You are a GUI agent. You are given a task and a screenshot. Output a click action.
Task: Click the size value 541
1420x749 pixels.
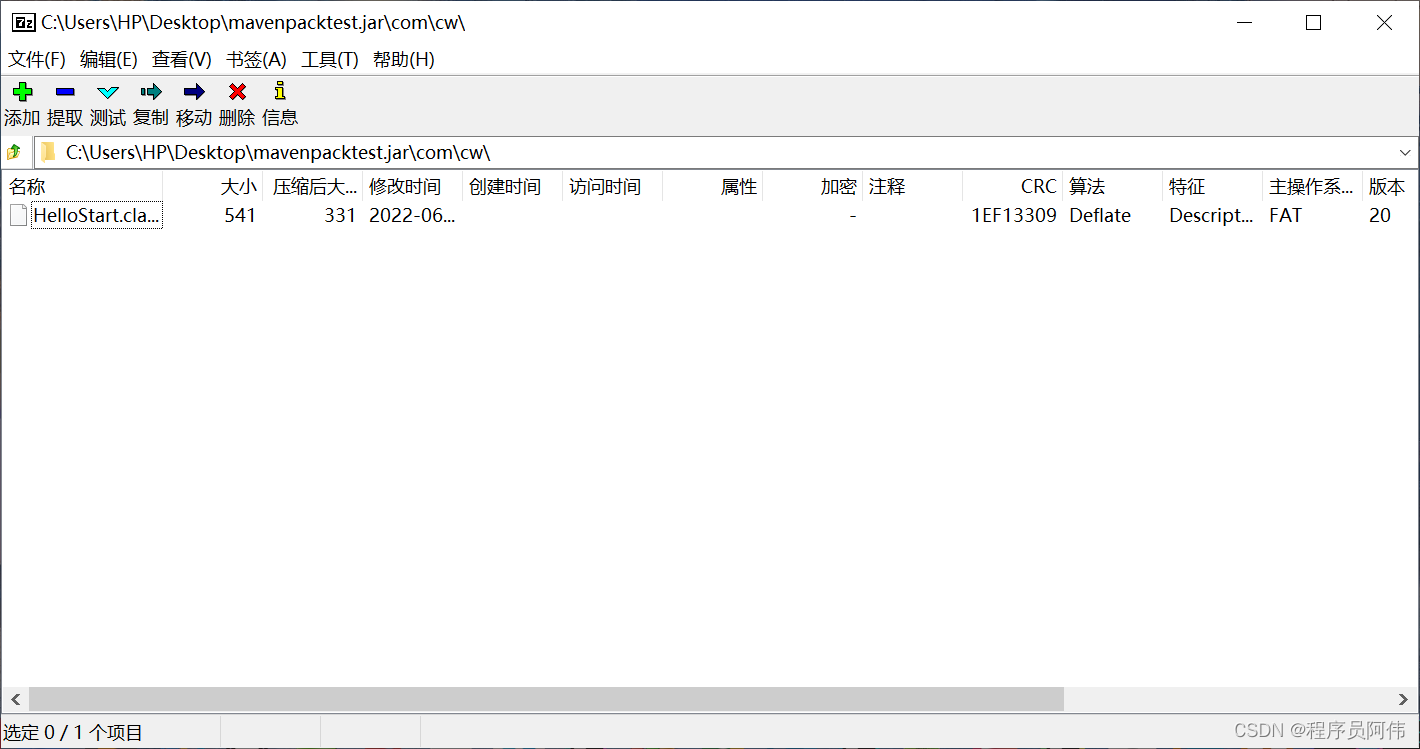(x=240, y=215)
